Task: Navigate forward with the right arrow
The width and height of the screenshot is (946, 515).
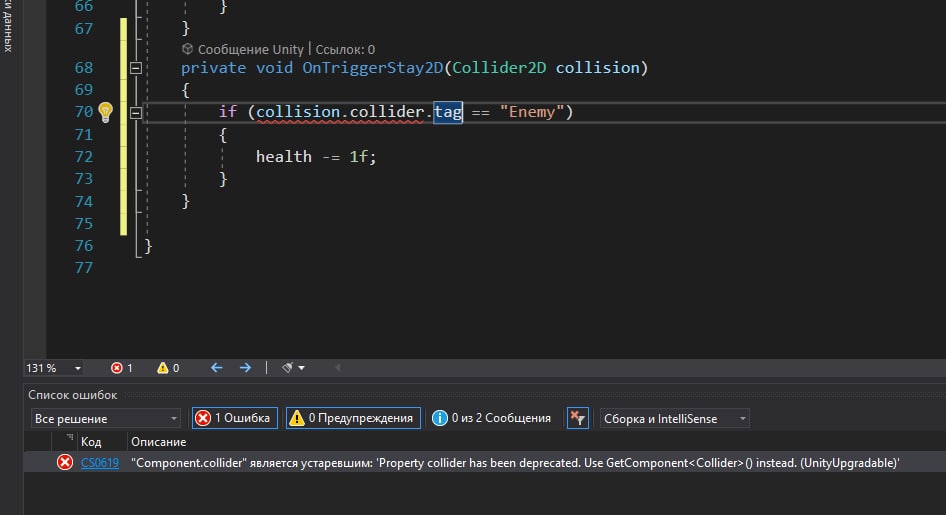Action: coord(245,367)
